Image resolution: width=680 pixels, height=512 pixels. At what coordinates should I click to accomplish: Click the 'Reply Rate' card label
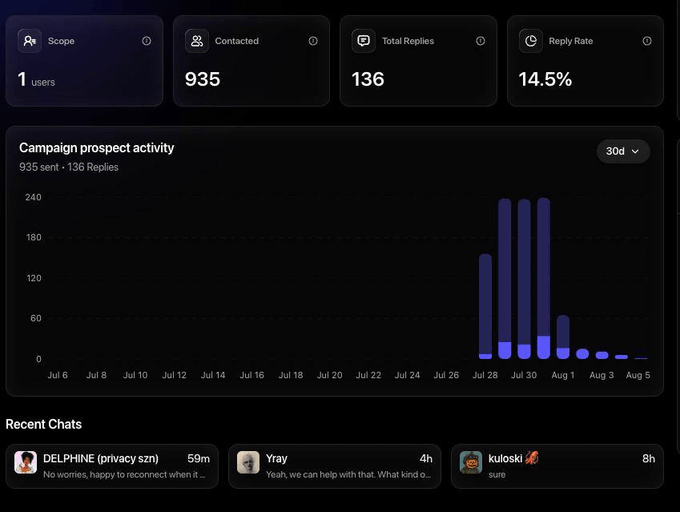[x=571, y=41]
